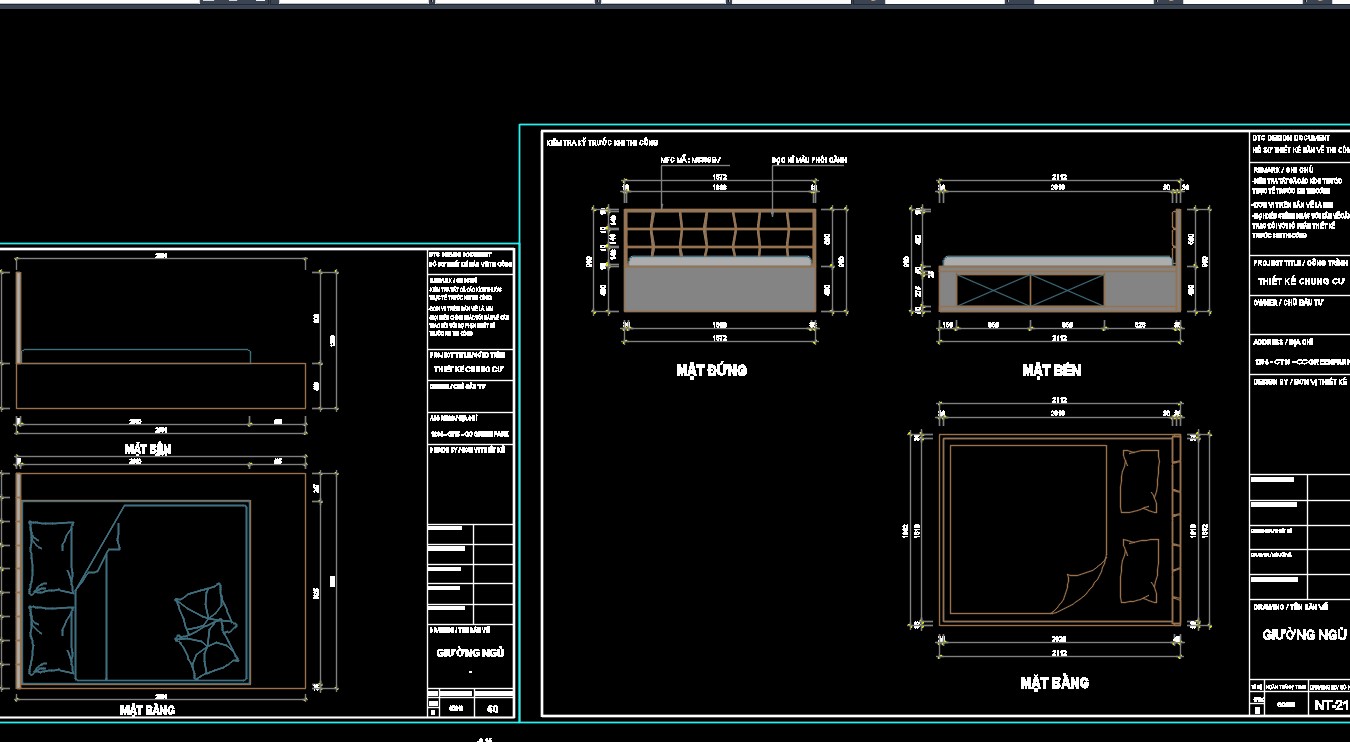Click the sheet number 60 in the left title block

click(492, 709)
